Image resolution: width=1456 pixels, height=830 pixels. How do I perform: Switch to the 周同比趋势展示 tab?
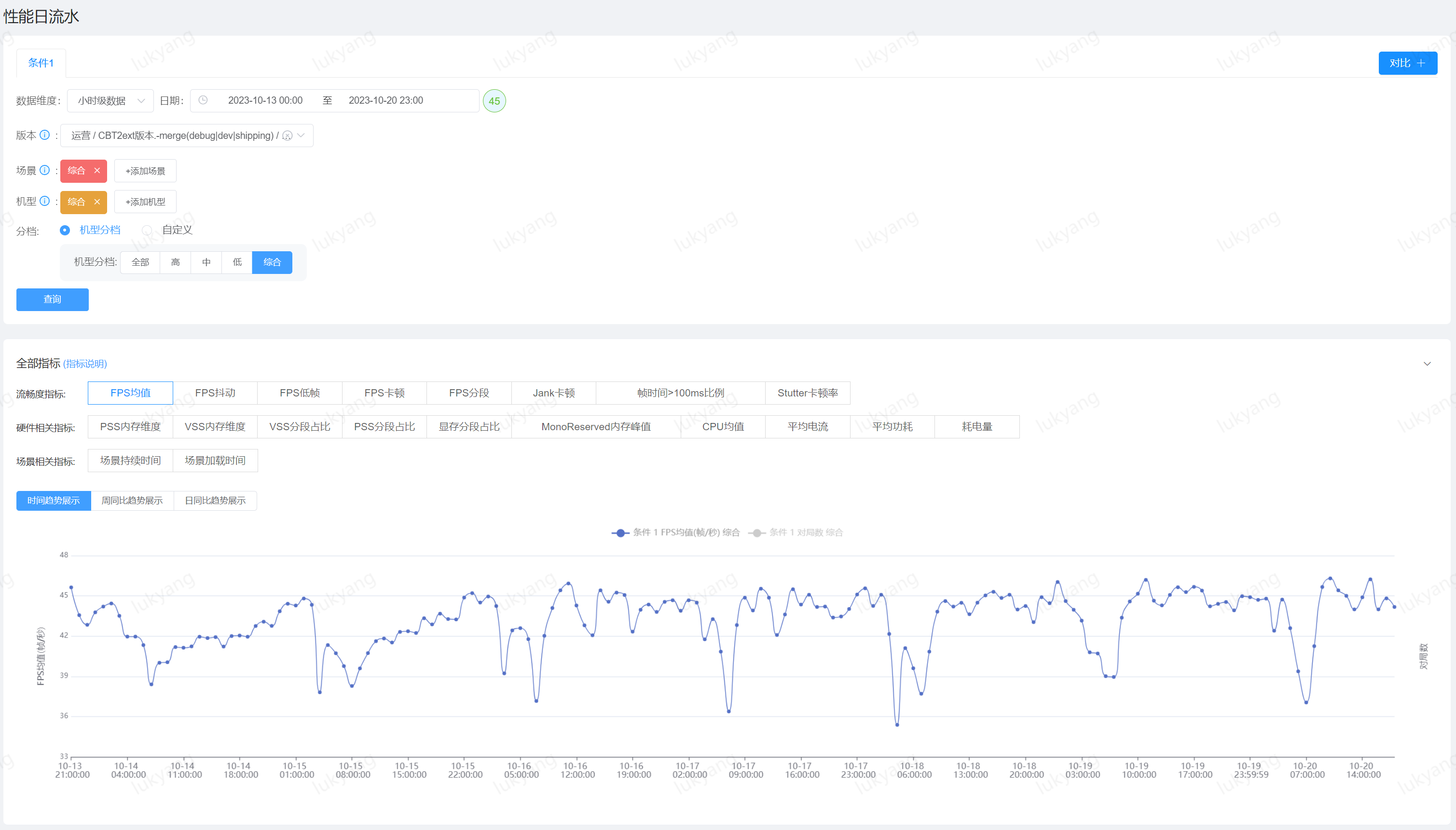[132, 501]
